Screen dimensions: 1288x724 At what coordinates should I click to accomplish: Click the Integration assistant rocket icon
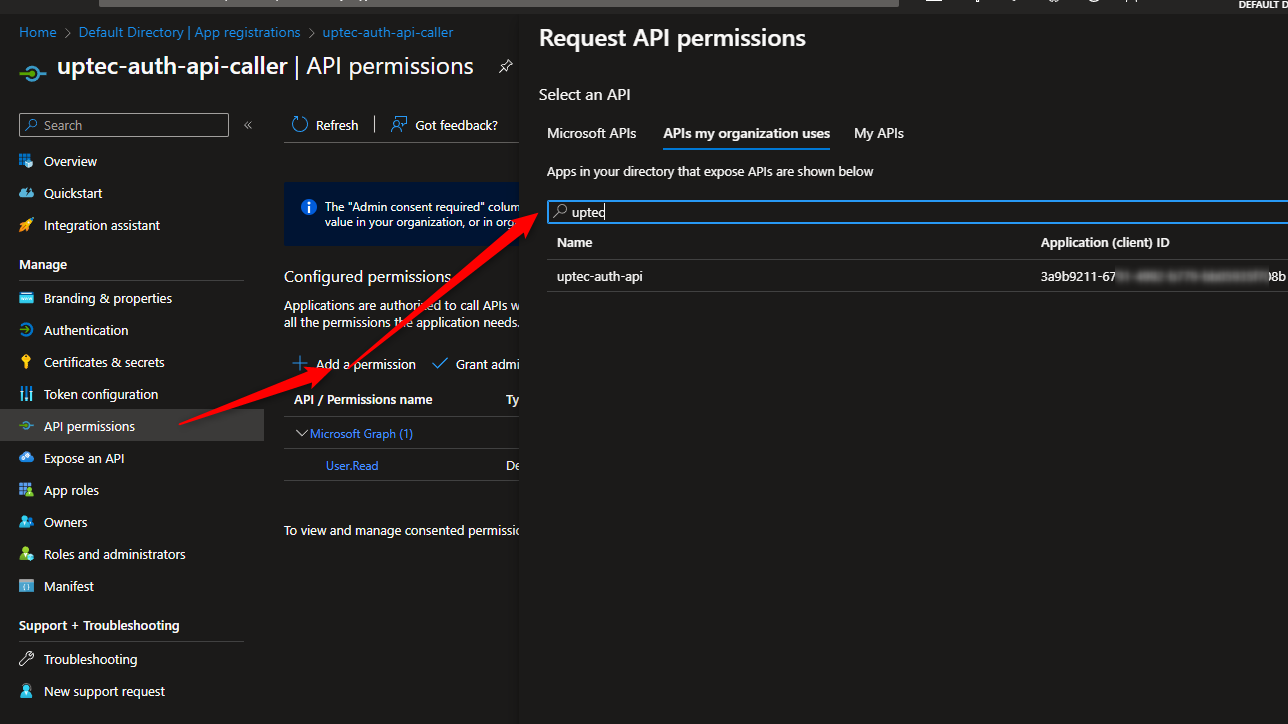[27, 225]
